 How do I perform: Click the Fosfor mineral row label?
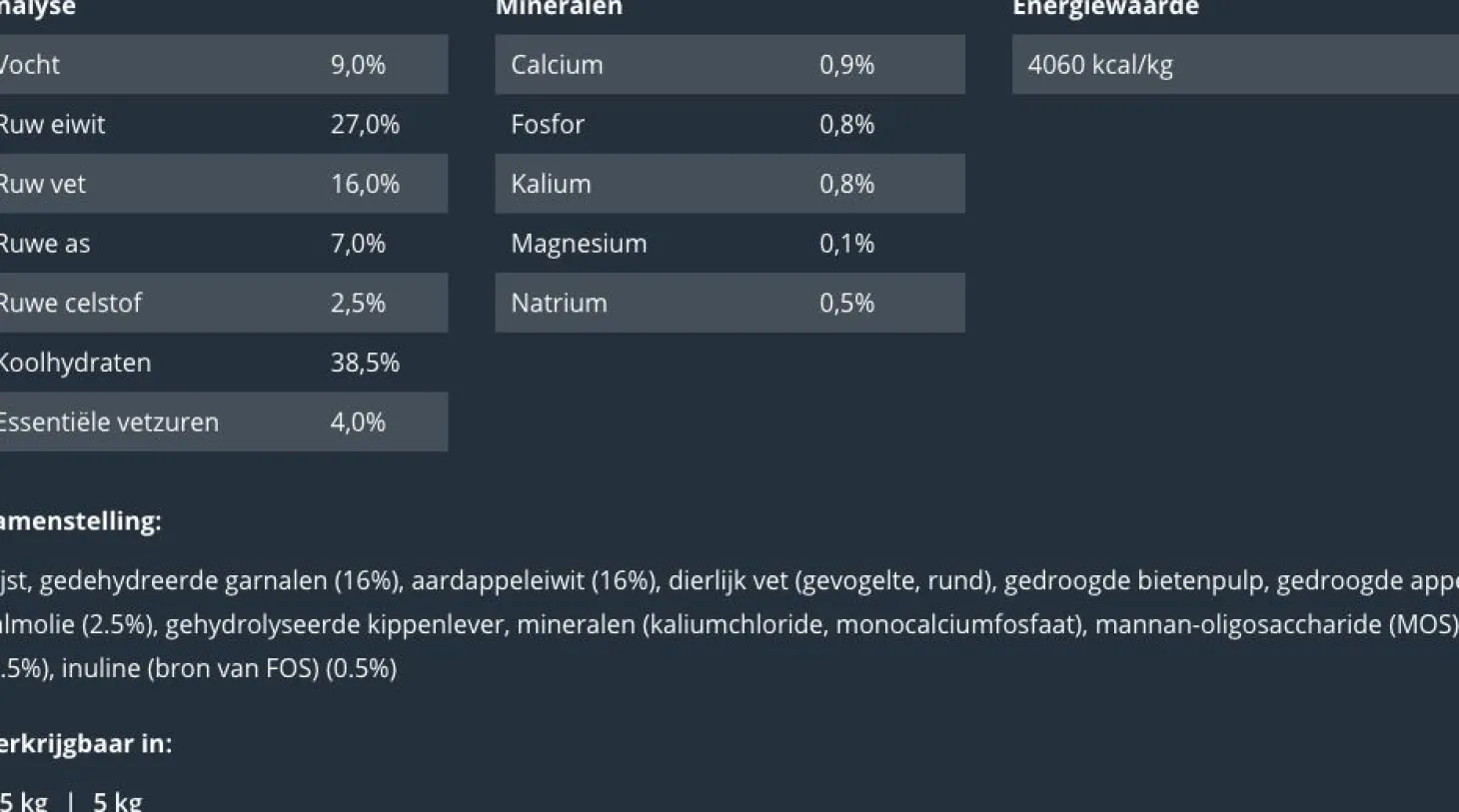(x=548, y=124)
